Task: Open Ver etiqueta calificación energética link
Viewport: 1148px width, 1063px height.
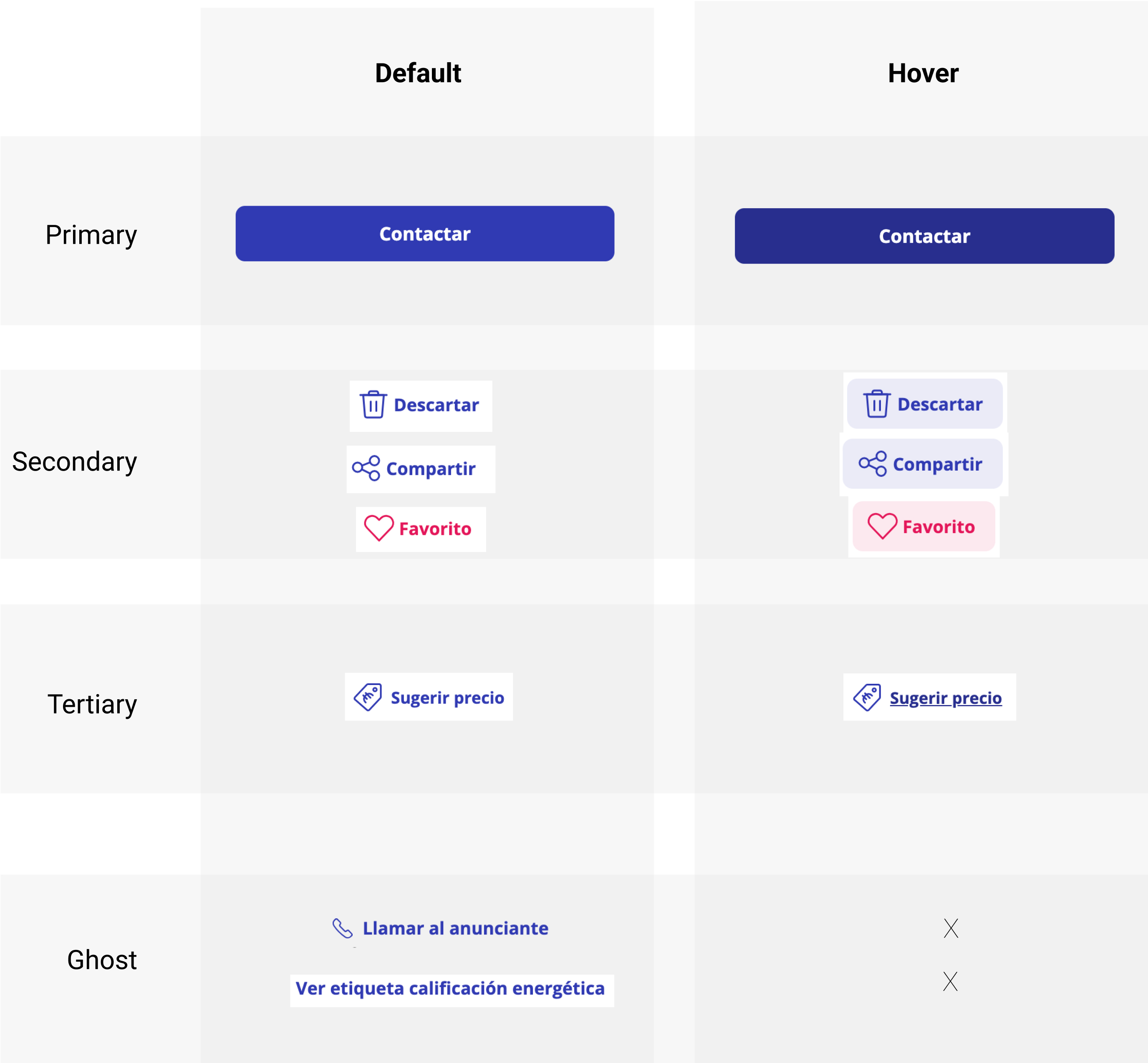Action: pyautogui.click(x=450, y=988)
